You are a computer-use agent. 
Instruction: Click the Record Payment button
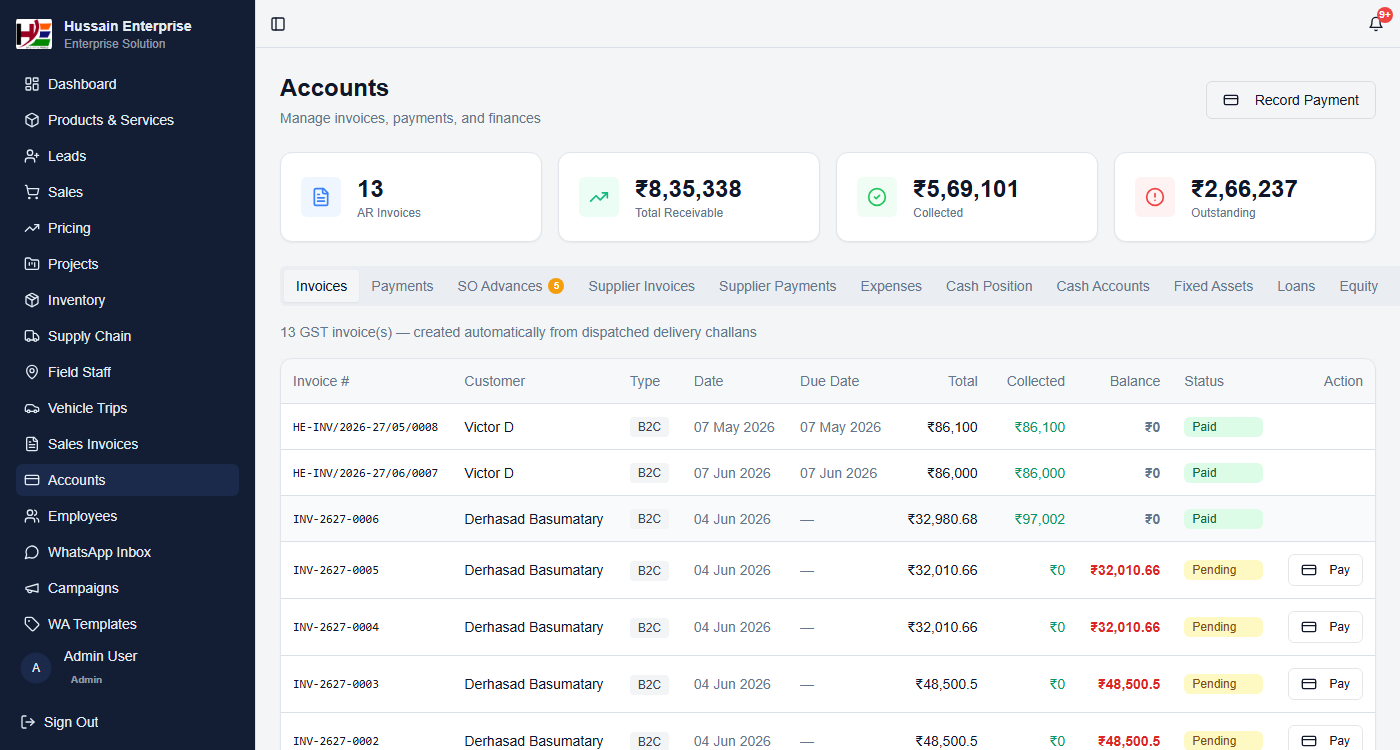1291,100
